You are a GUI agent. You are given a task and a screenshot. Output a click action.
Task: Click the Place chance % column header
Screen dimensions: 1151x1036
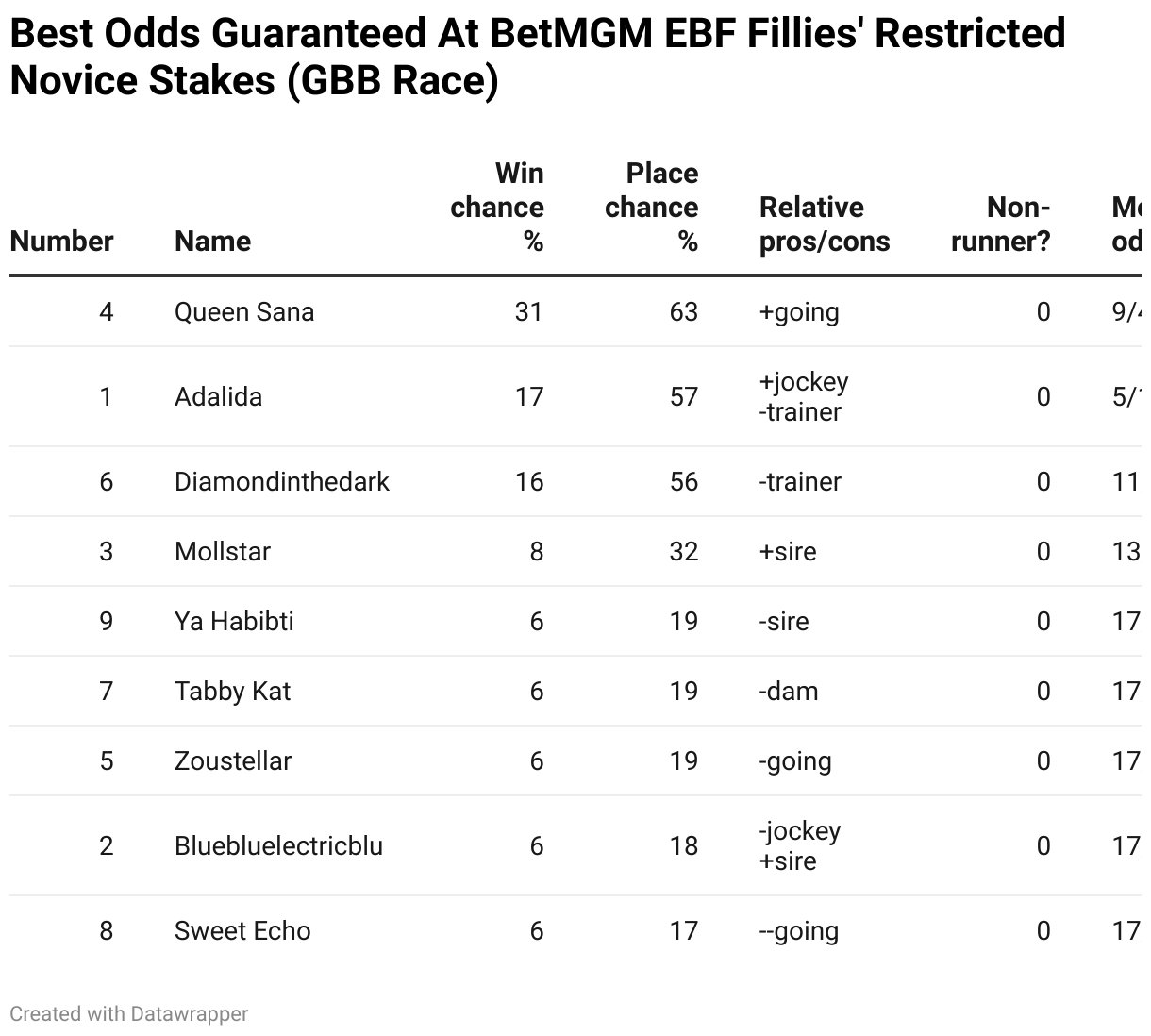(x=651, y=208)
